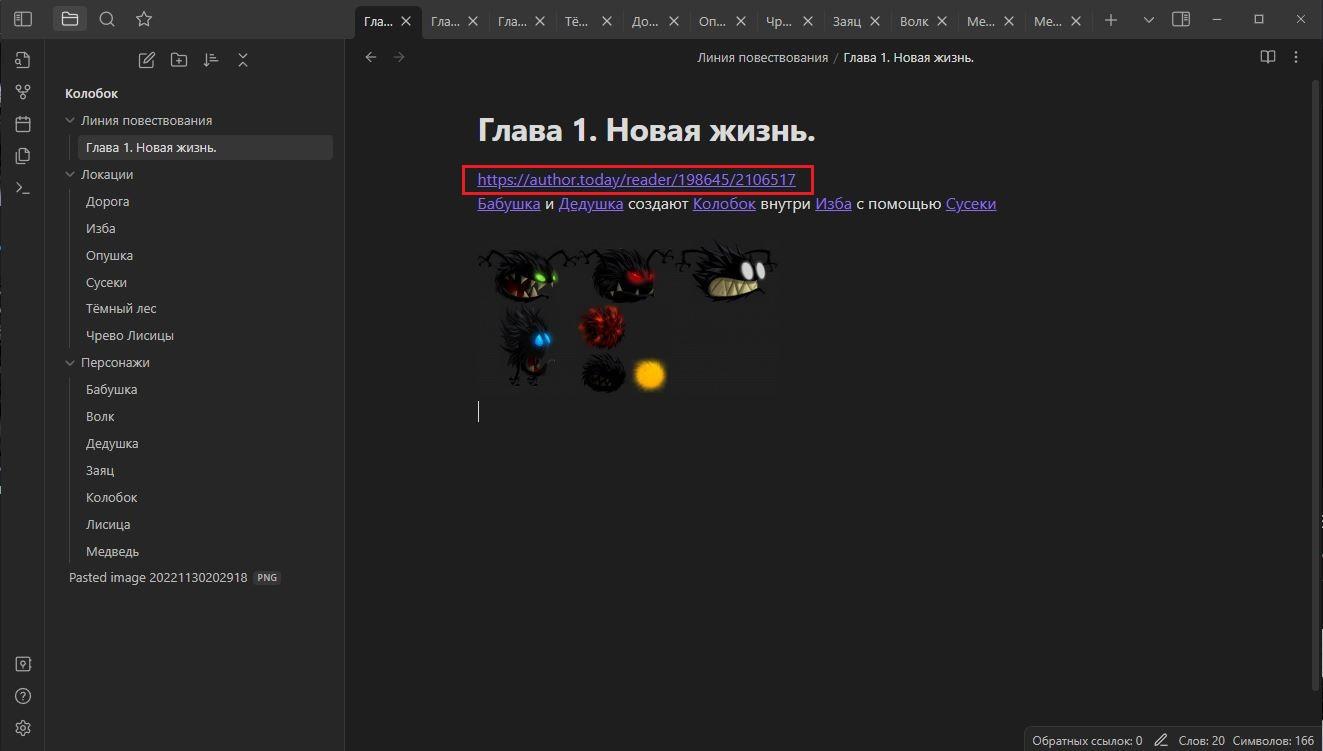This screenshot has width=1323, height=751.
Task: Change file sort order
Action: (x=211, y=60)
